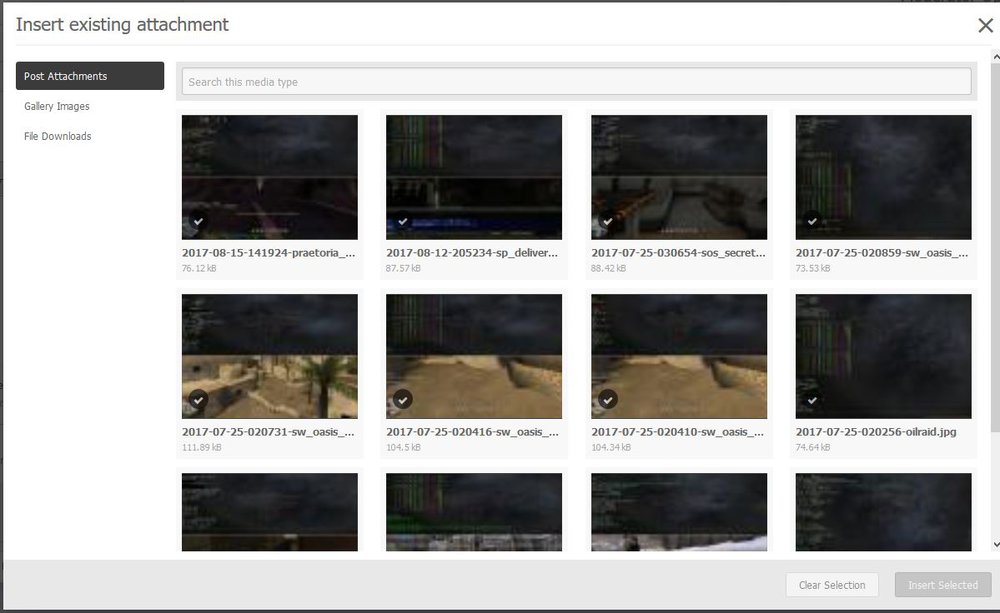Select second thumbnail in the third row

(x=474, y=512)
